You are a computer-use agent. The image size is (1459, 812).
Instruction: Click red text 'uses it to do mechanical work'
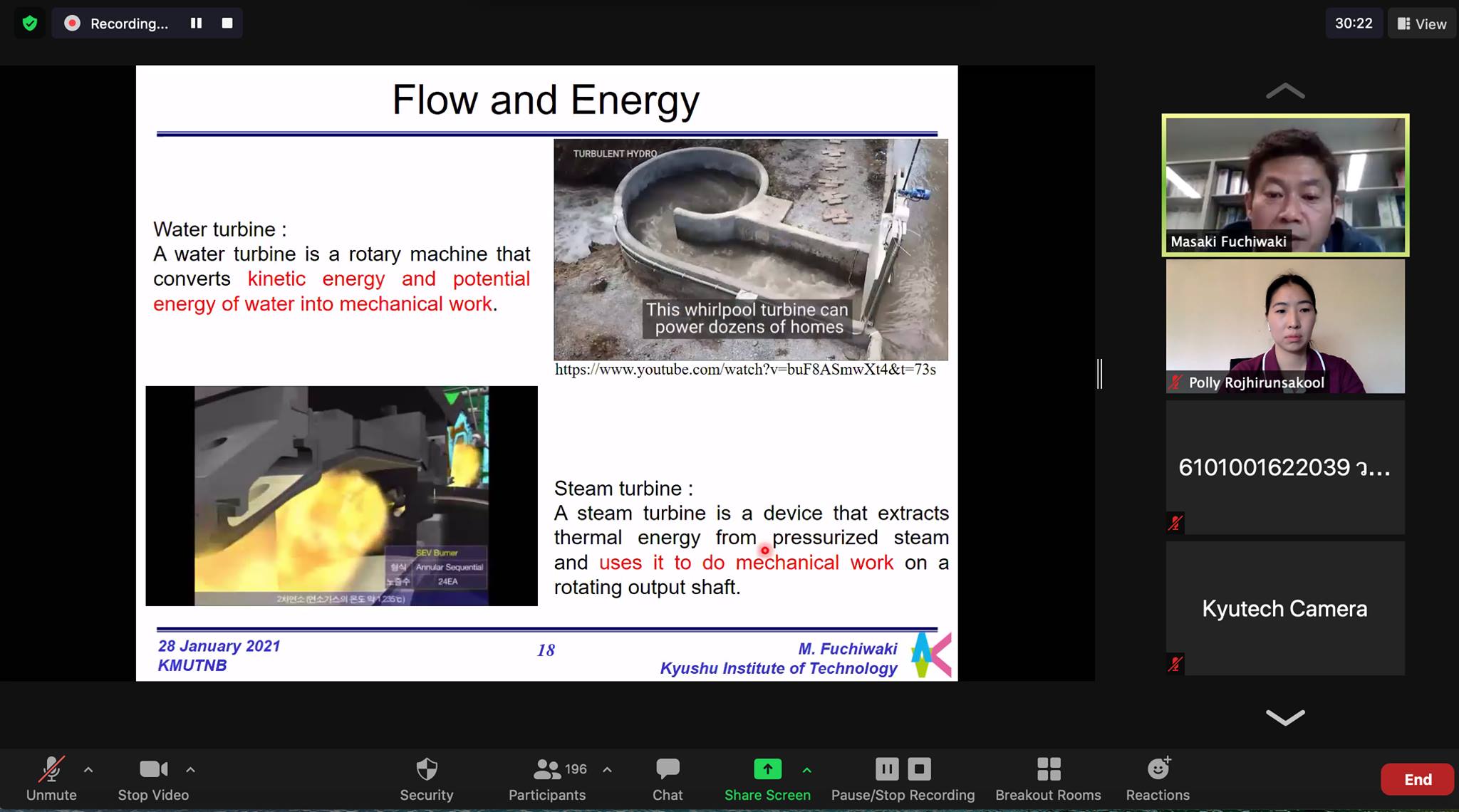tap(746, 563)
